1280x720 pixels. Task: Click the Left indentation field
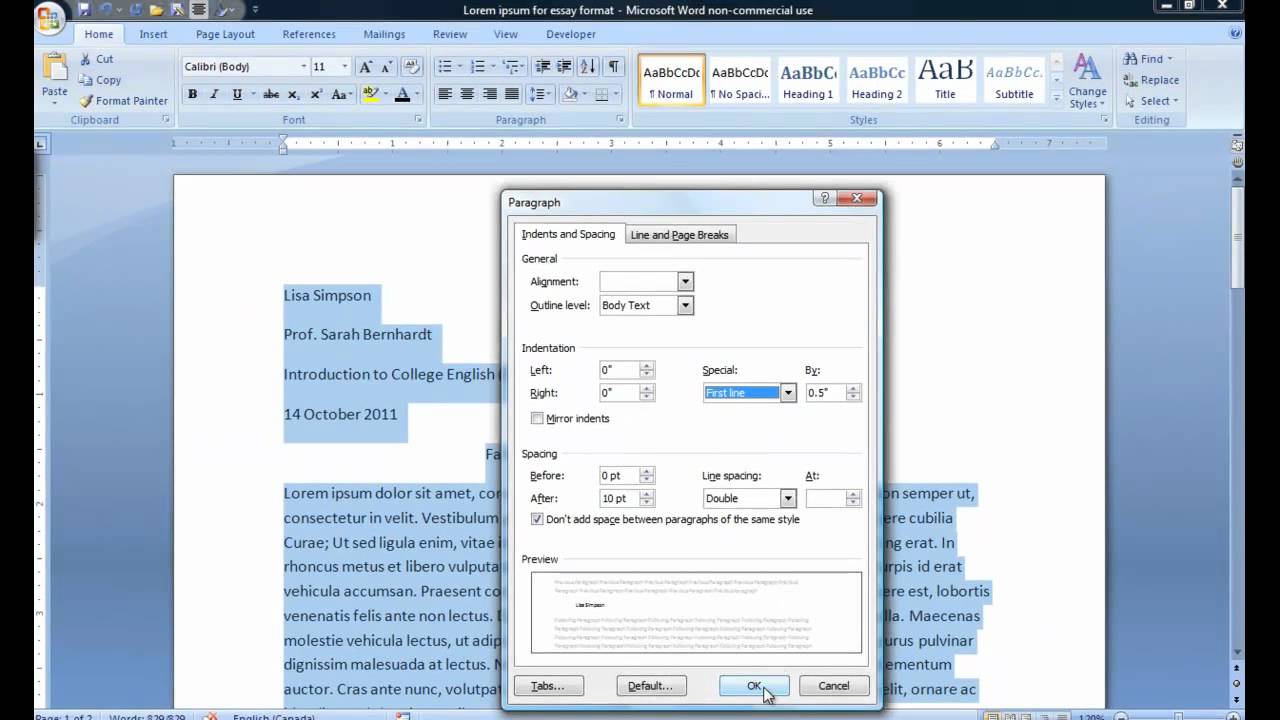coord(619,370)
